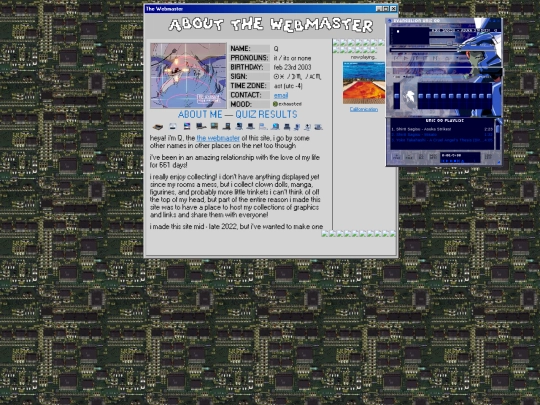Adjust the player's volume slider
The width and height of the screenshot is (540, 405).
click(x=444, y=44)
